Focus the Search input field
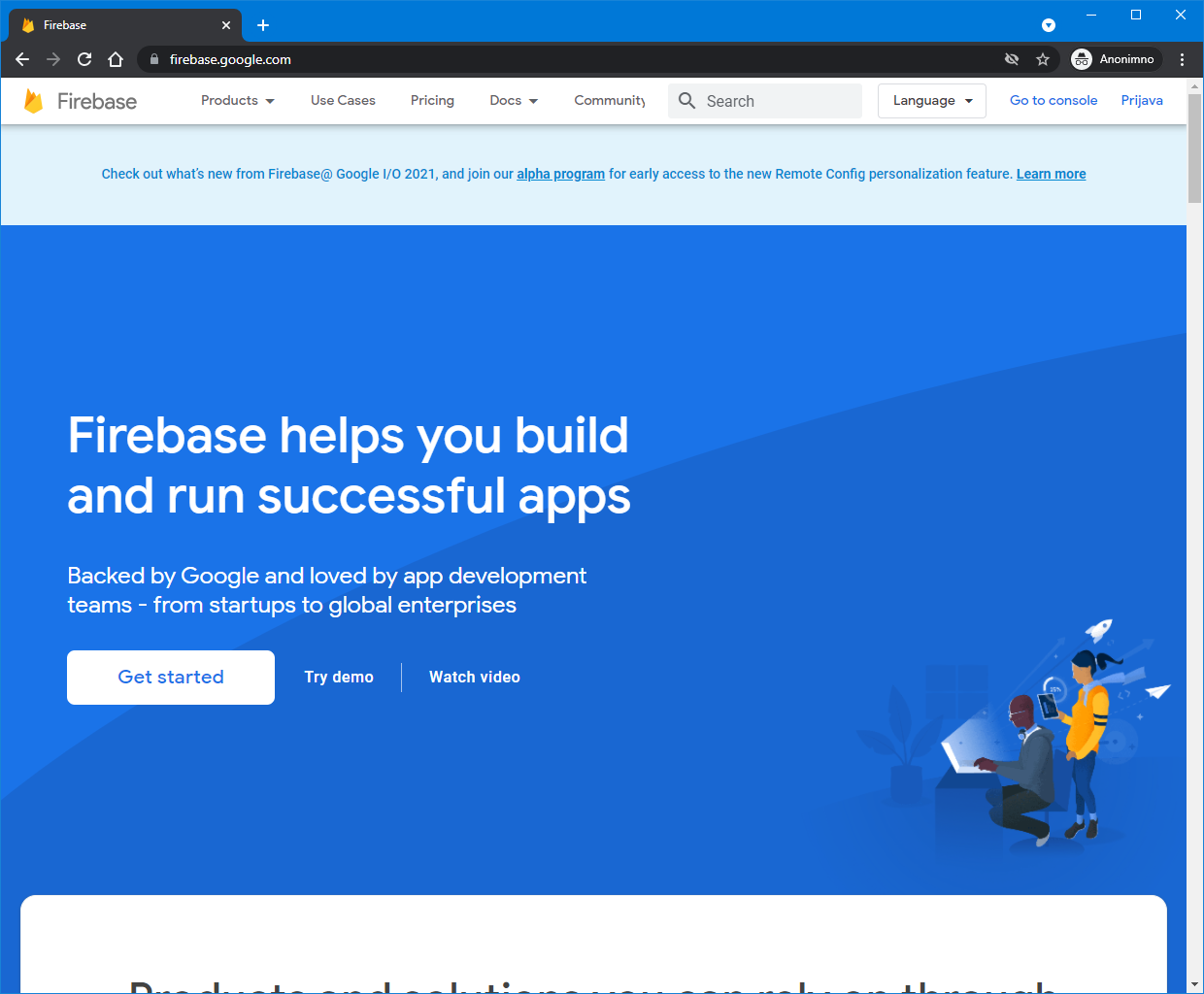The width and height of the screenshot is (1204, 994). point(779,101)
